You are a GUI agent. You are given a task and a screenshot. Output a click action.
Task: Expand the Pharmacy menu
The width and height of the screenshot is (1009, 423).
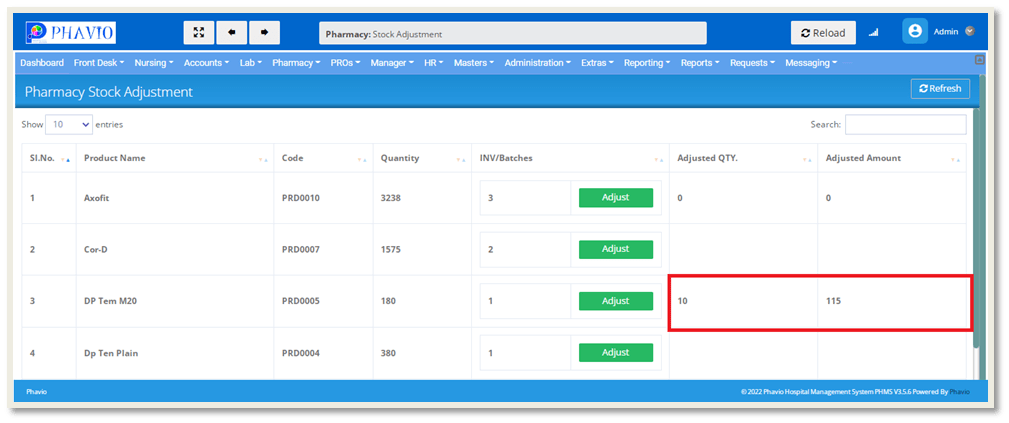(296, 63)
